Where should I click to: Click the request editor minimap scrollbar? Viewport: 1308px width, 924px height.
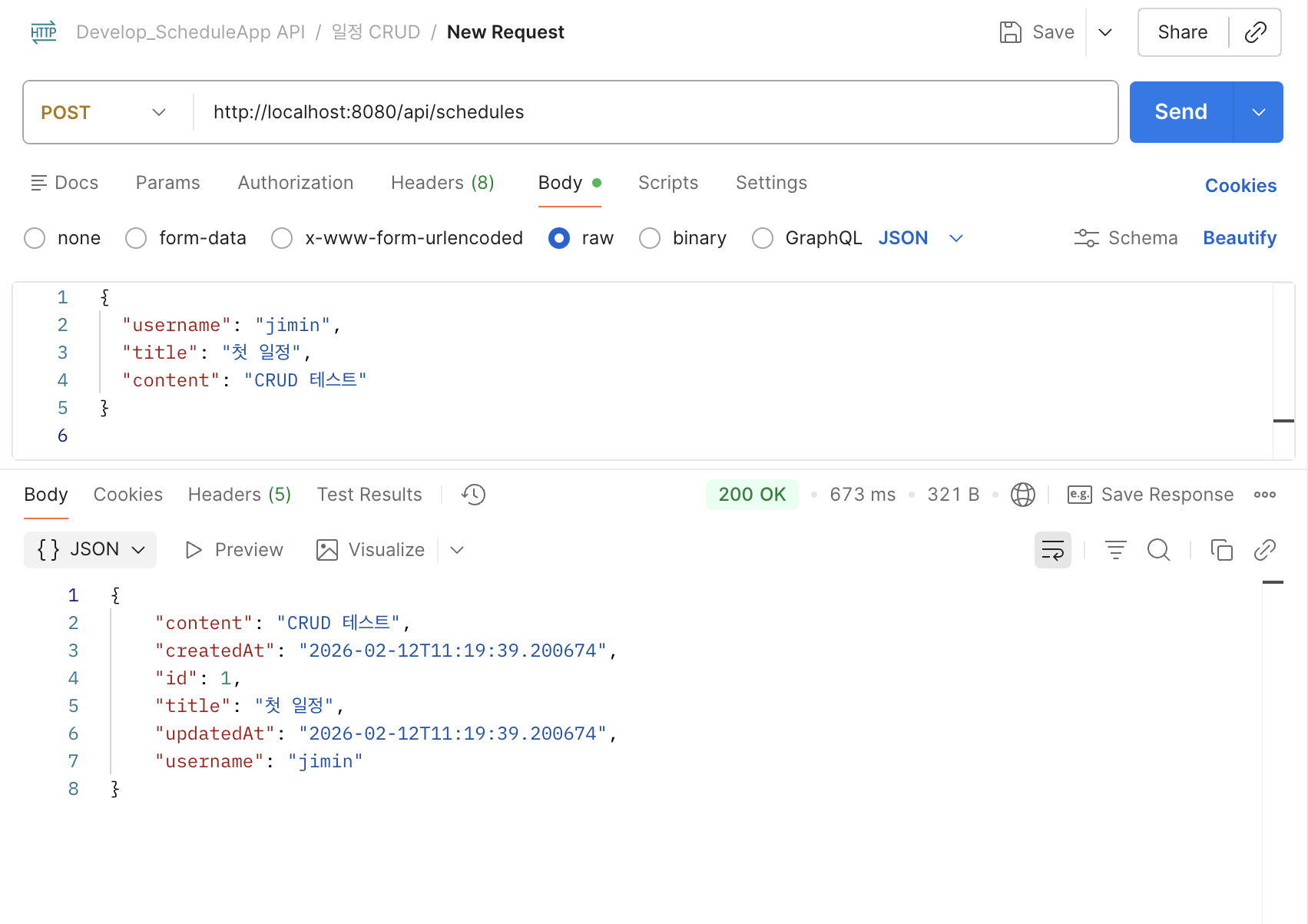tap(1283, 421)
